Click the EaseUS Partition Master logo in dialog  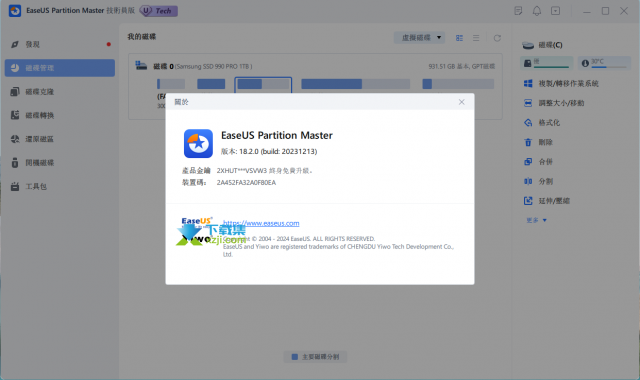point(198,144)
